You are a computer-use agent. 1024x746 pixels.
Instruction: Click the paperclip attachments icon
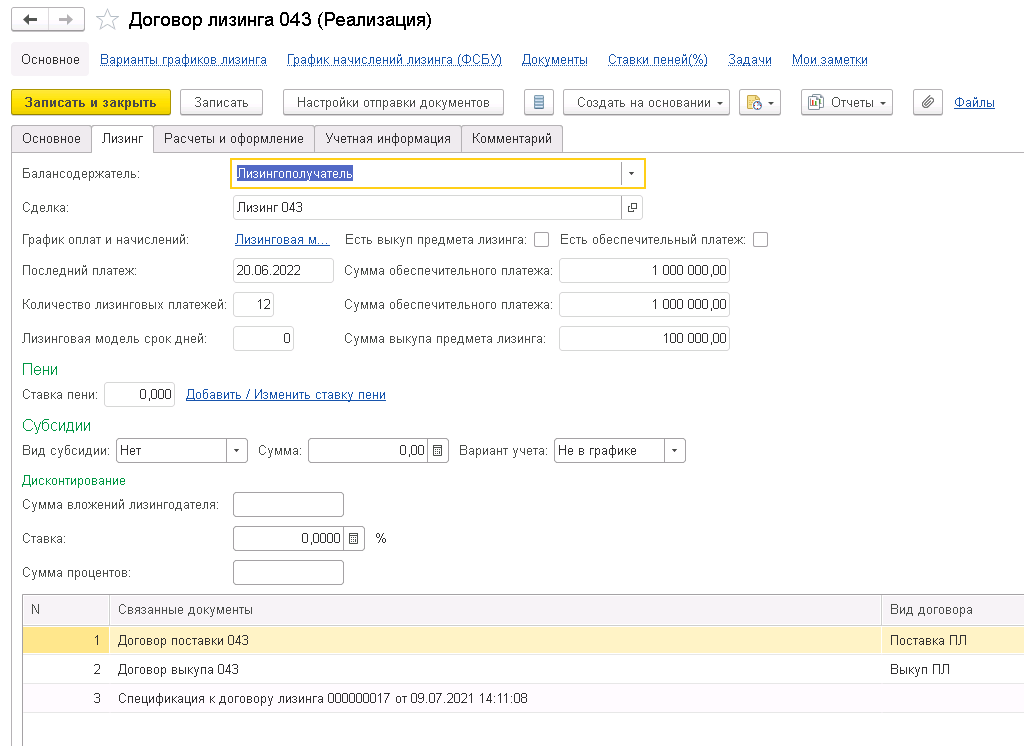927,102
